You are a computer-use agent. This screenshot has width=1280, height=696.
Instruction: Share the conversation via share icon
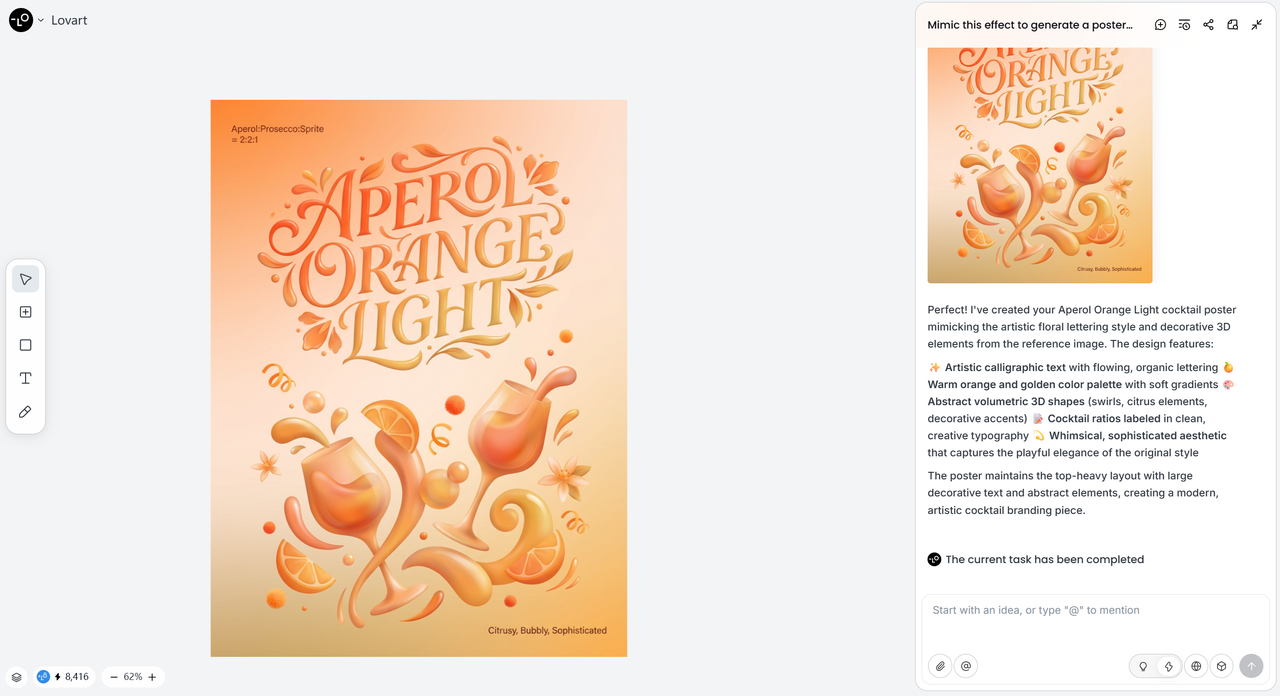(1208, 25)
